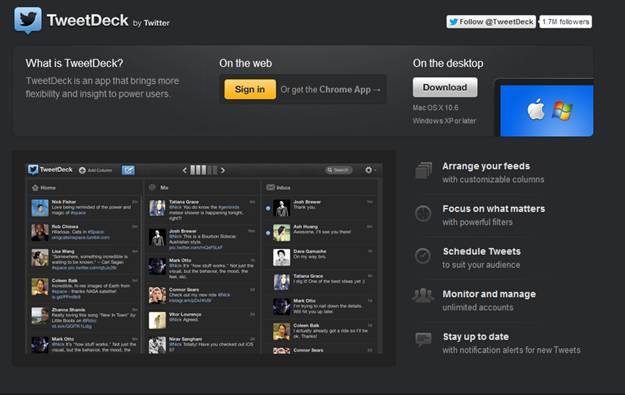
Task: Click the Download button
Action: click(445, 87)
